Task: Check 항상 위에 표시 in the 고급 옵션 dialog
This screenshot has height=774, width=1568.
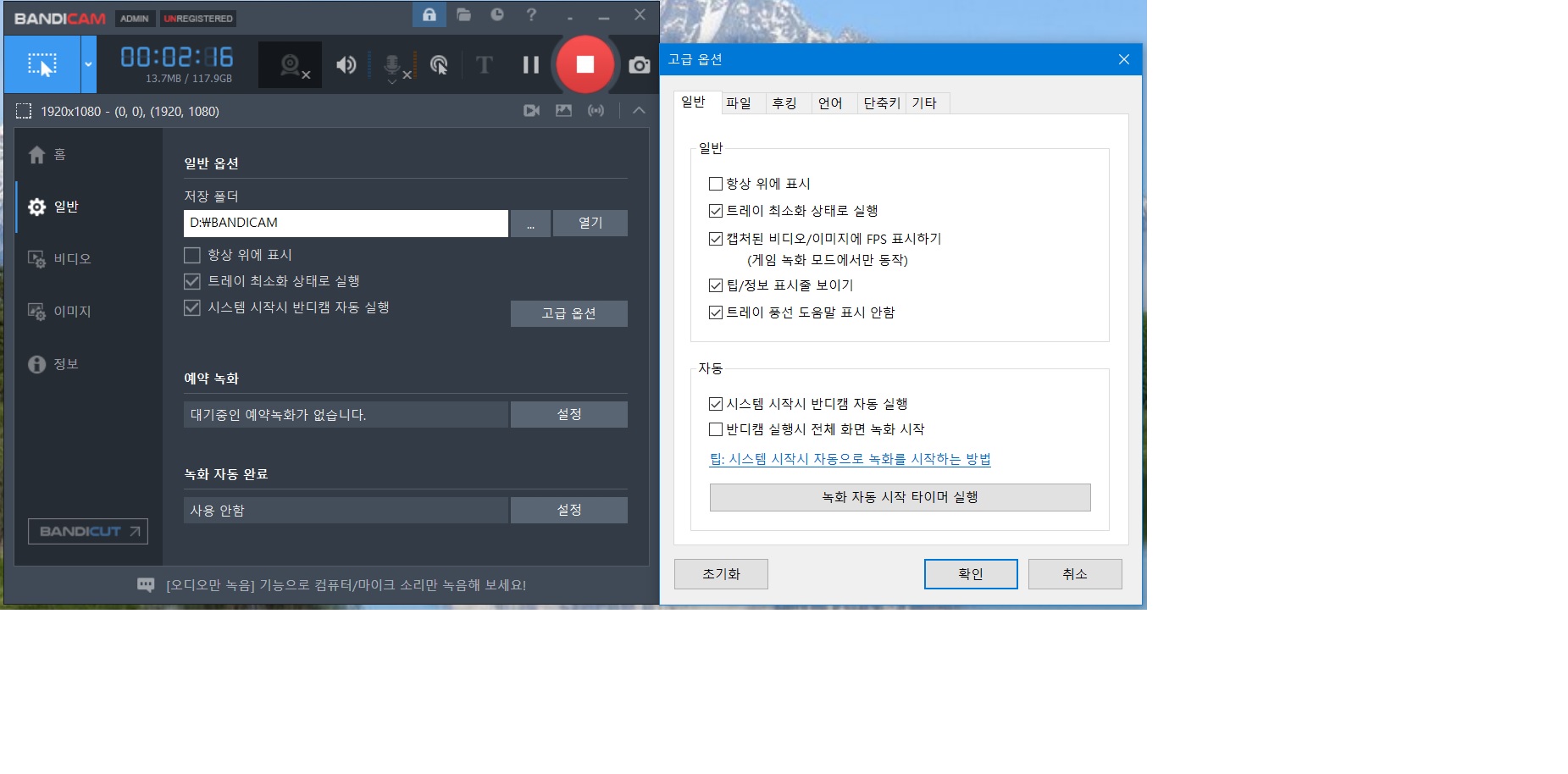Action: (716, 184)
